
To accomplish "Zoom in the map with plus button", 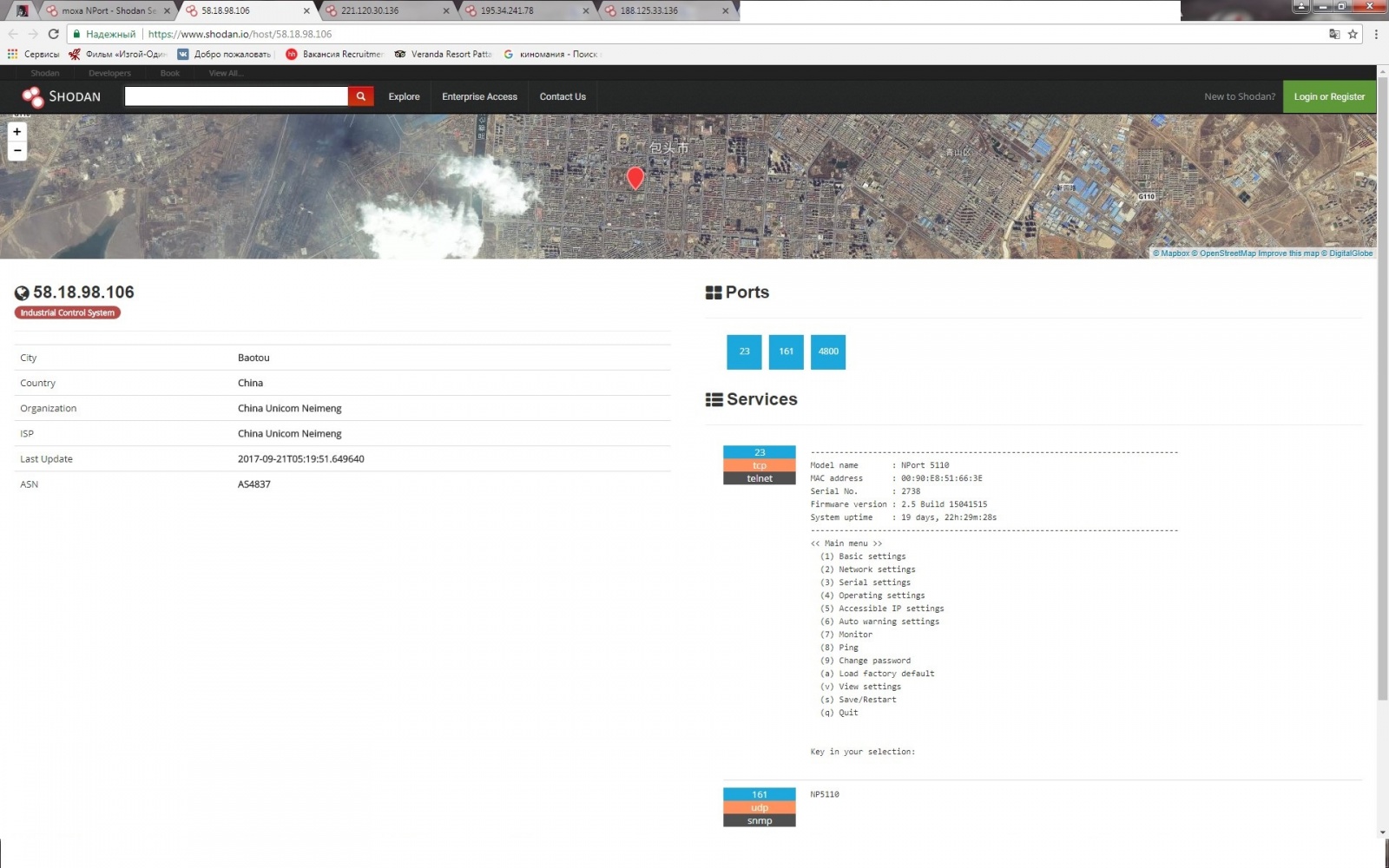I will (x=17, y=132).
